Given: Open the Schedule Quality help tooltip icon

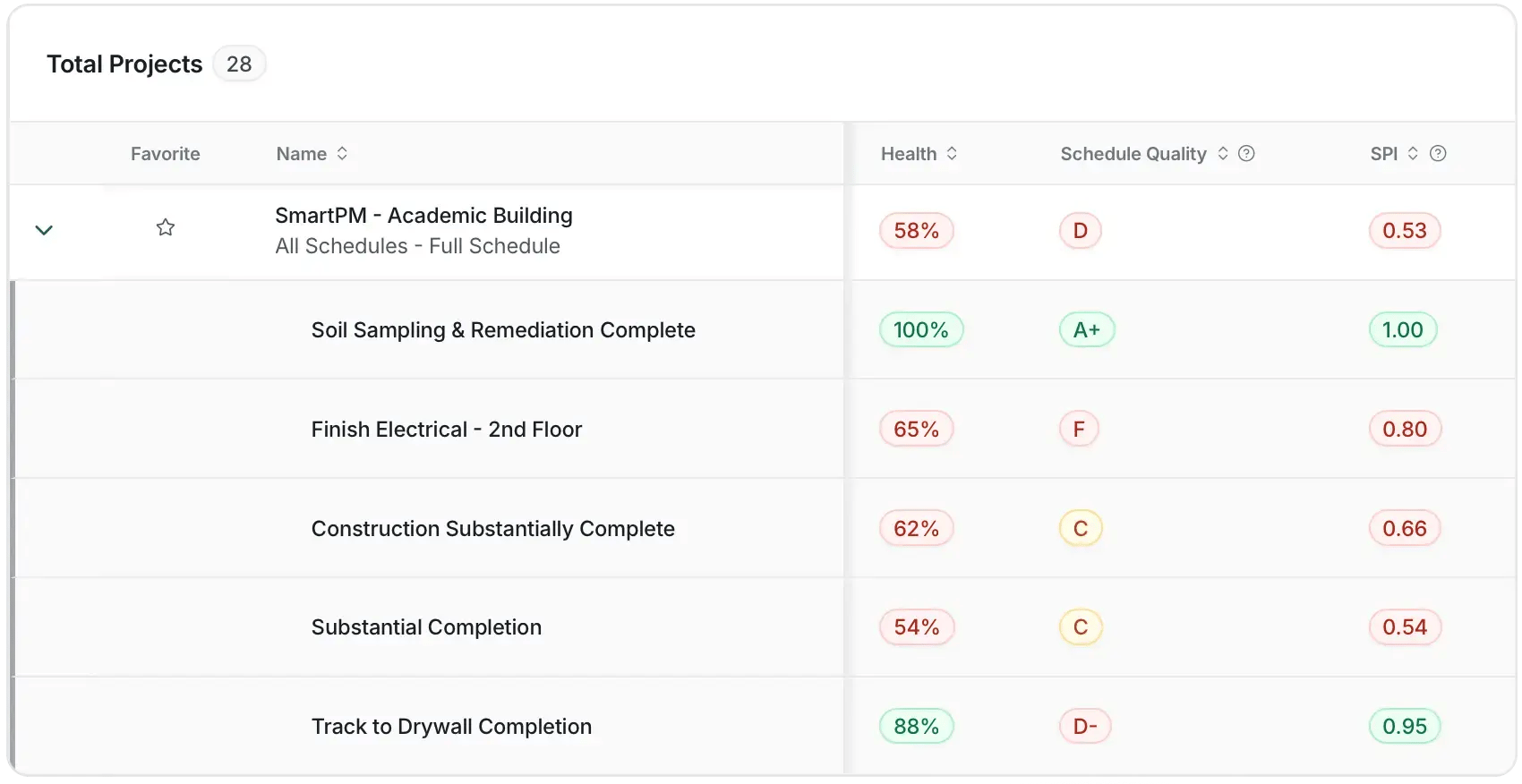Looking at the screenshot, I should (1246, 153).
